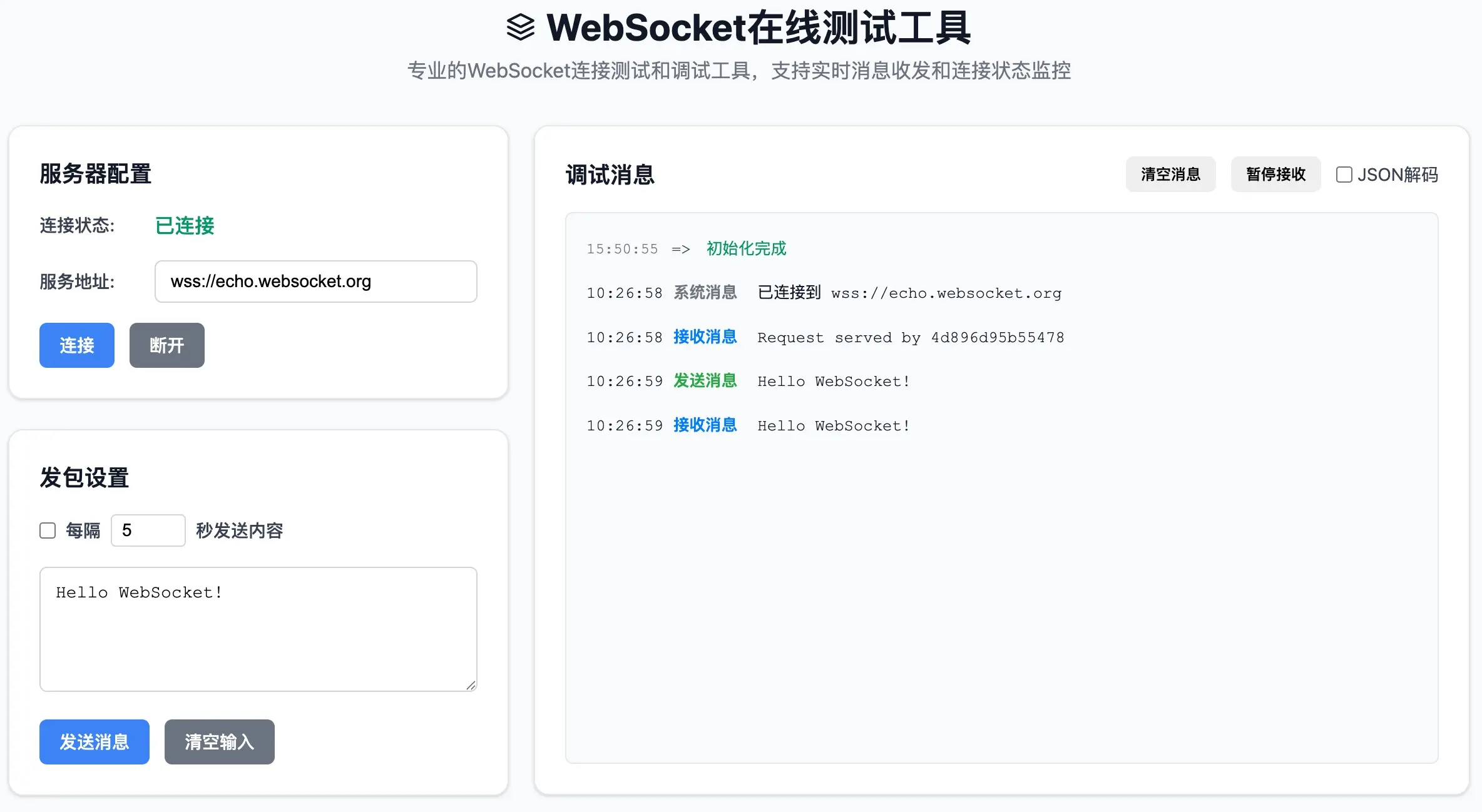Click the 断开 disconnect button
The width and height of the screenshot is (1482, 812).
pos(166,345)
